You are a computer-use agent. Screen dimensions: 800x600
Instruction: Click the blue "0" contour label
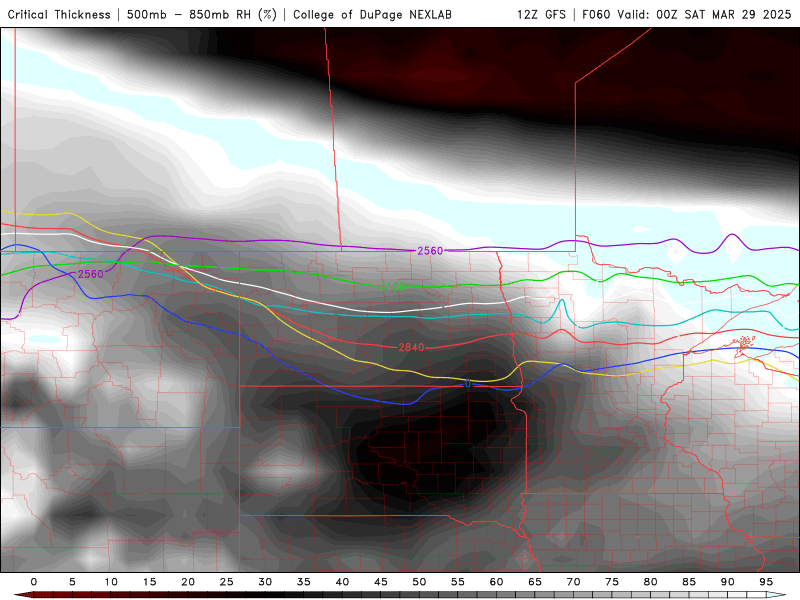tap(468, 384)
